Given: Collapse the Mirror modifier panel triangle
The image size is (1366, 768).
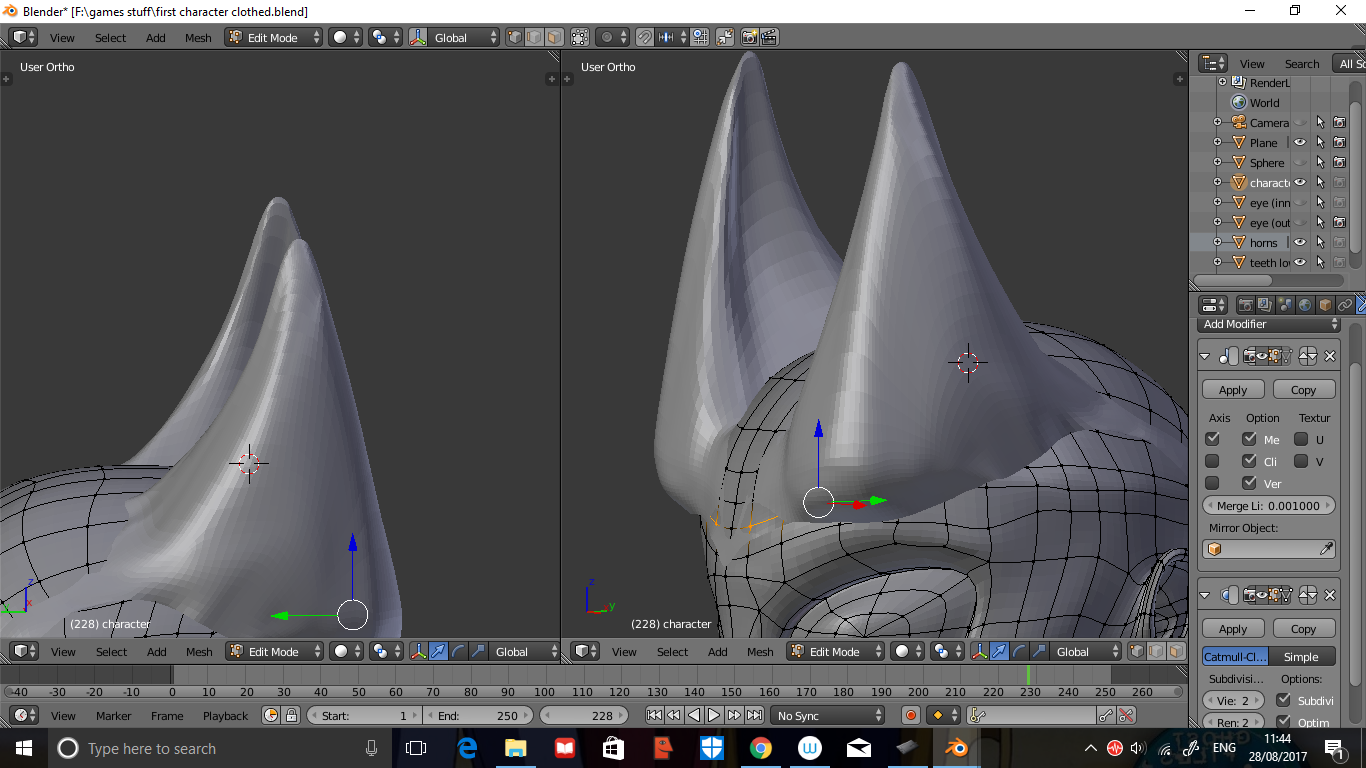Looking at the screenshot, I should pyautogui.click(x=1204, y=356).
